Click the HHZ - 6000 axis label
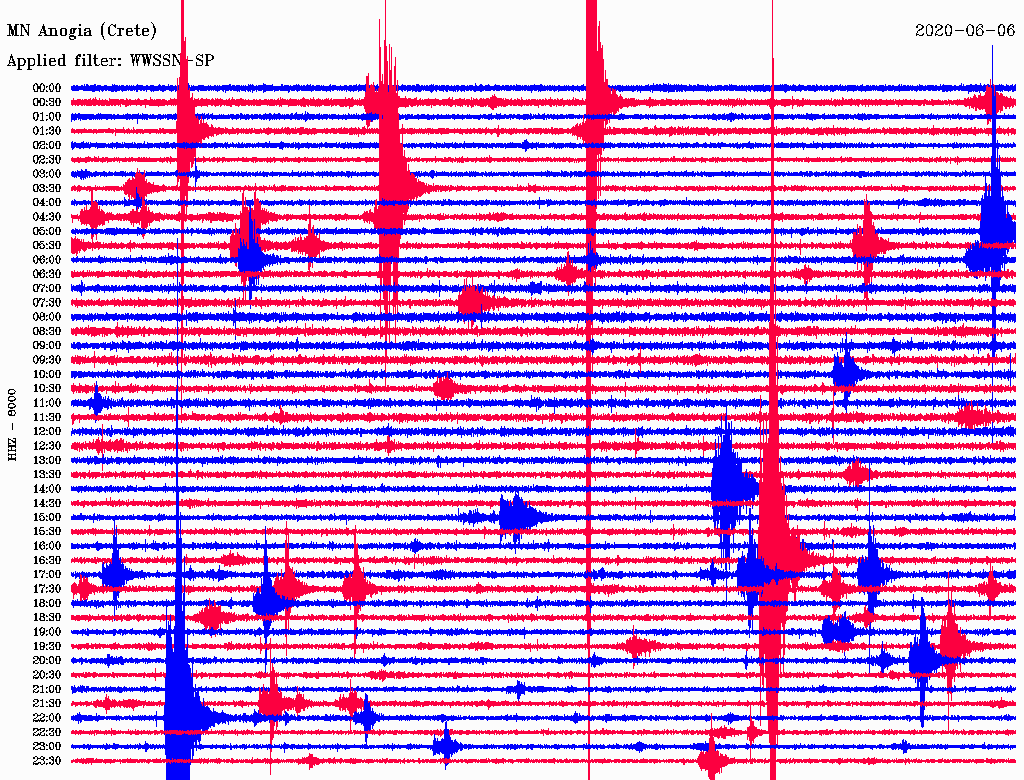Screen dimensions: 1024x780 pos(12,425)
